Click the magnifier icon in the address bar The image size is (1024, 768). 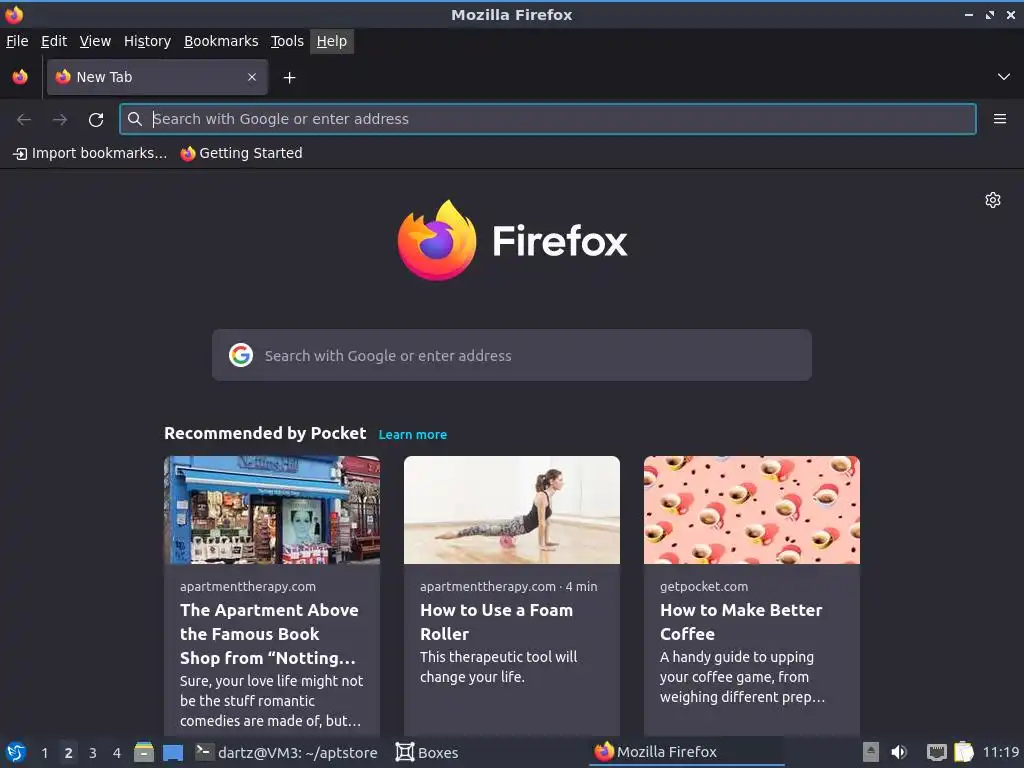click(x=135, y=119)
